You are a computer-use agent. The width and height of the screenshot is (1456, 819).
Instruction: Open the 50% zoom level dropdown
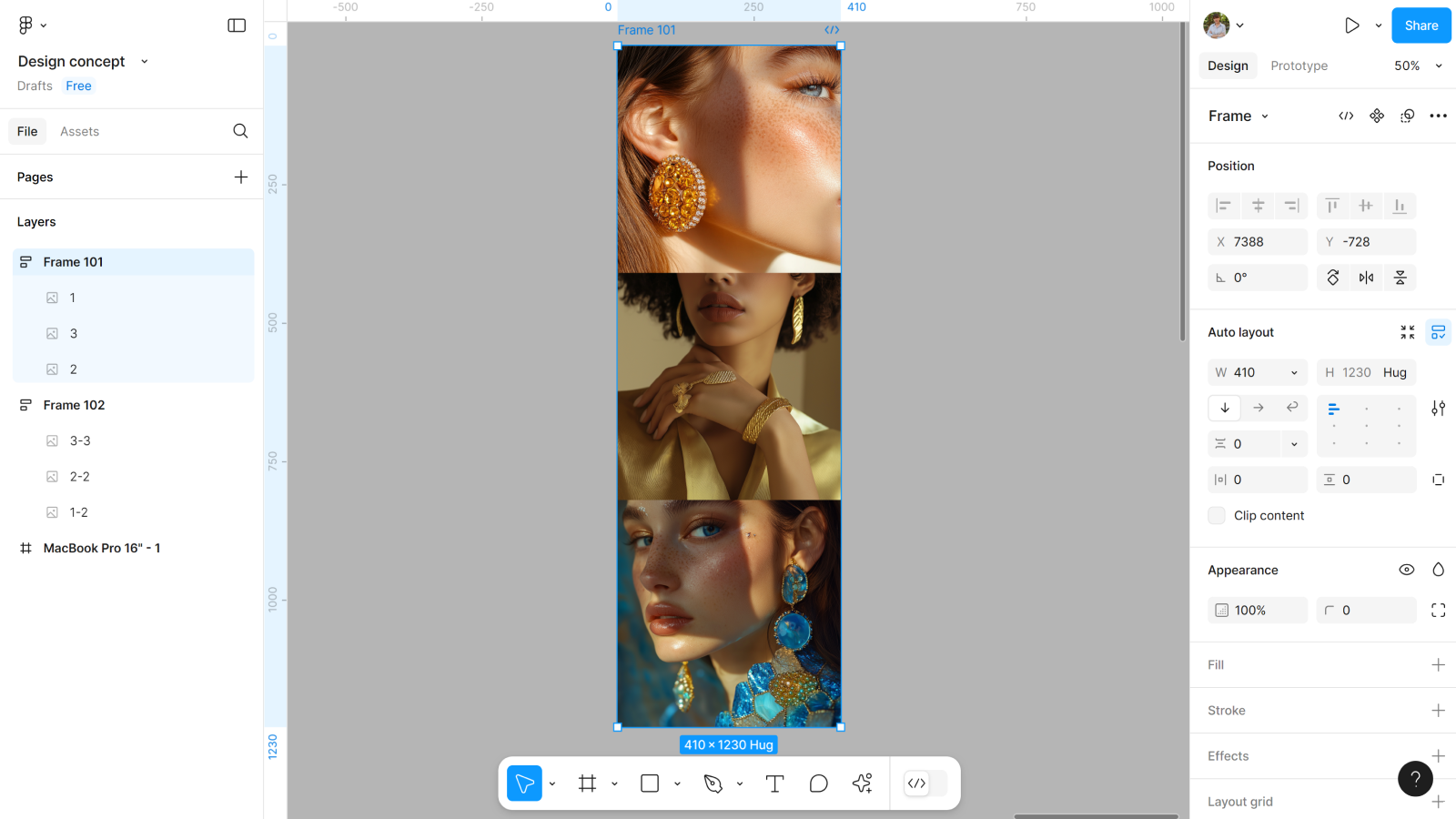pos(1418,66)
